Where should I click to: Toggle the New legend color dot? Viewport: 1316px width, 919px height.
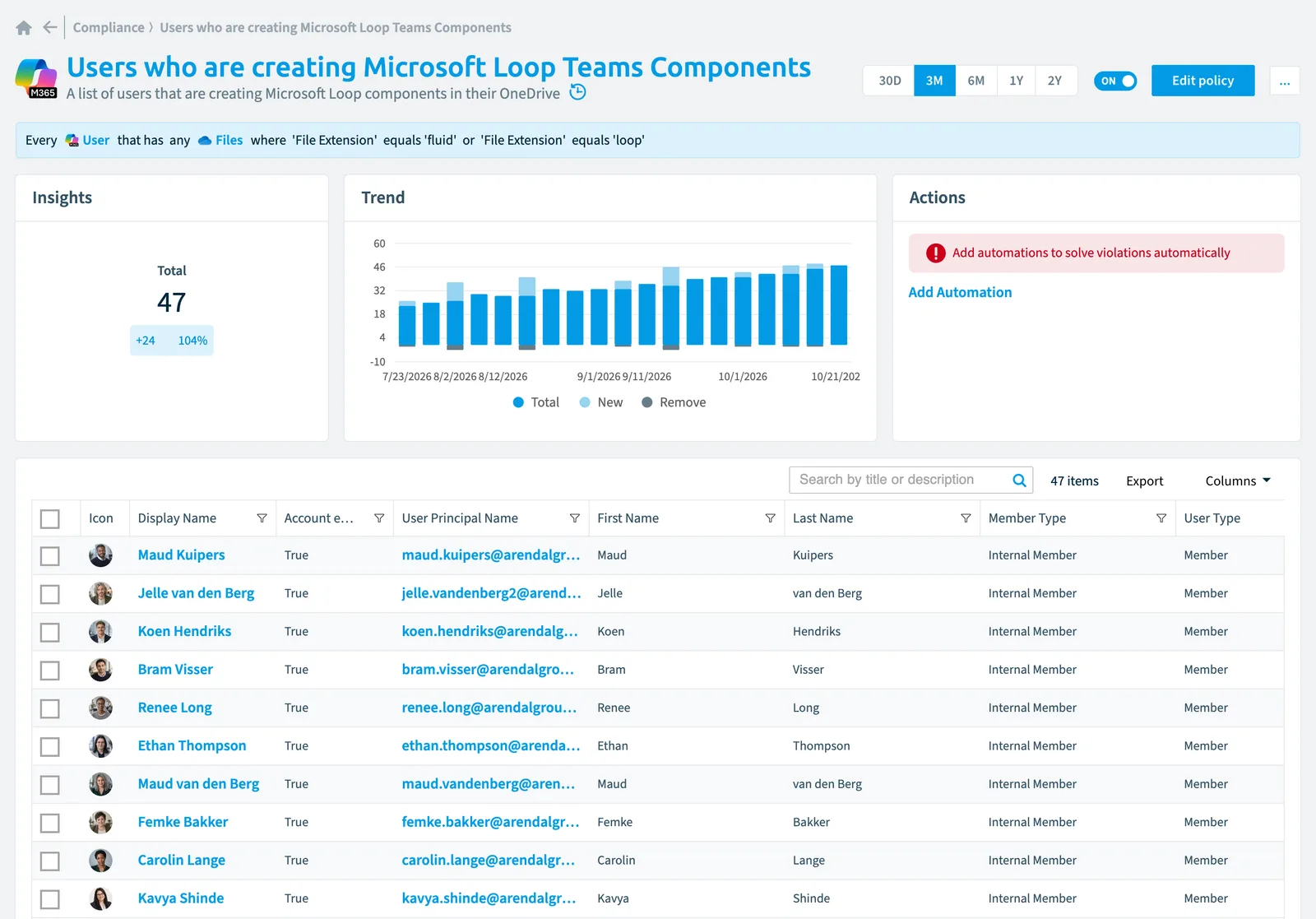click(x=585, y=402)
